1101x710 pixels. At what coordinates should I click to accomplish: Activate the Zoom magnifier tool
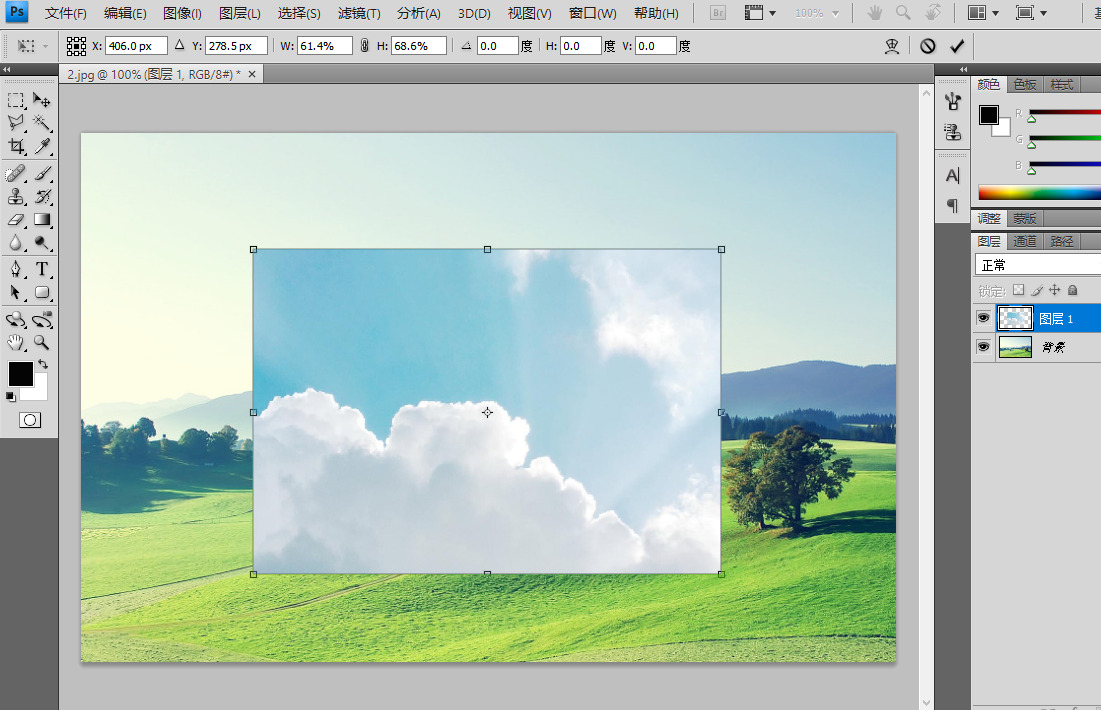(43, 342)
